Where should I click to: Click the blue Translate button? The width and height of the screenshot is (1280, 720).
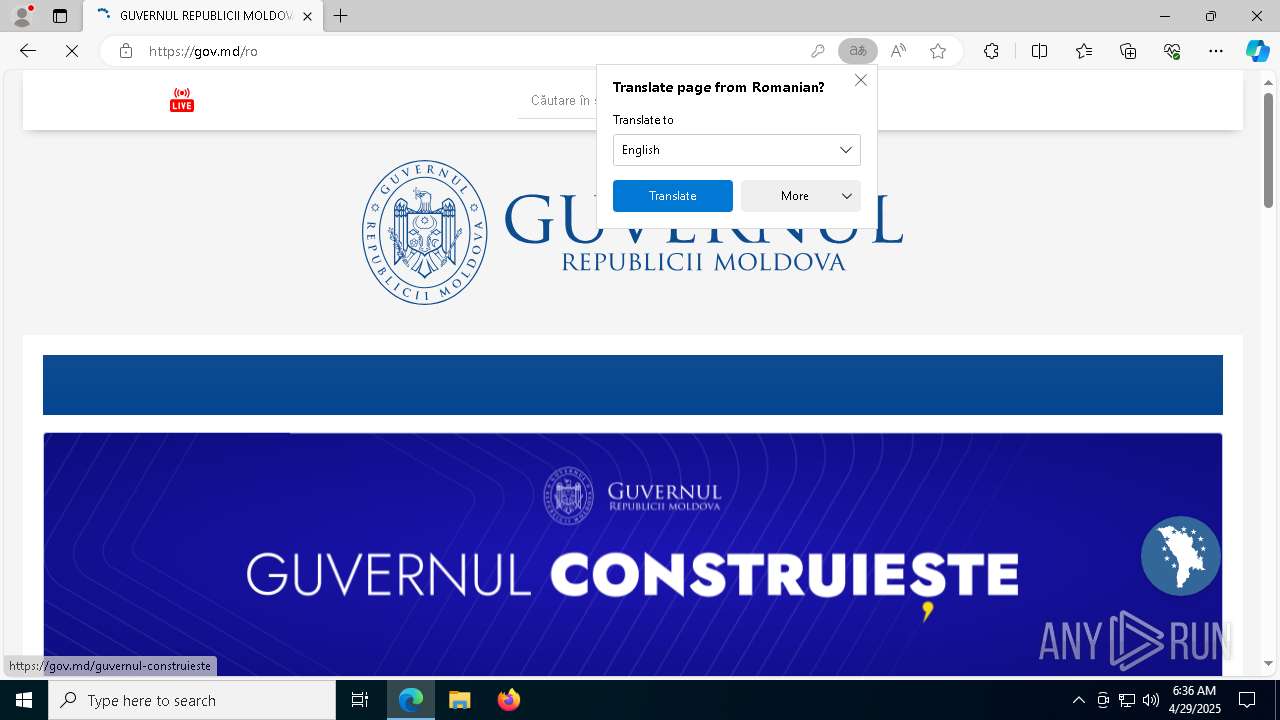pos(672,196)
